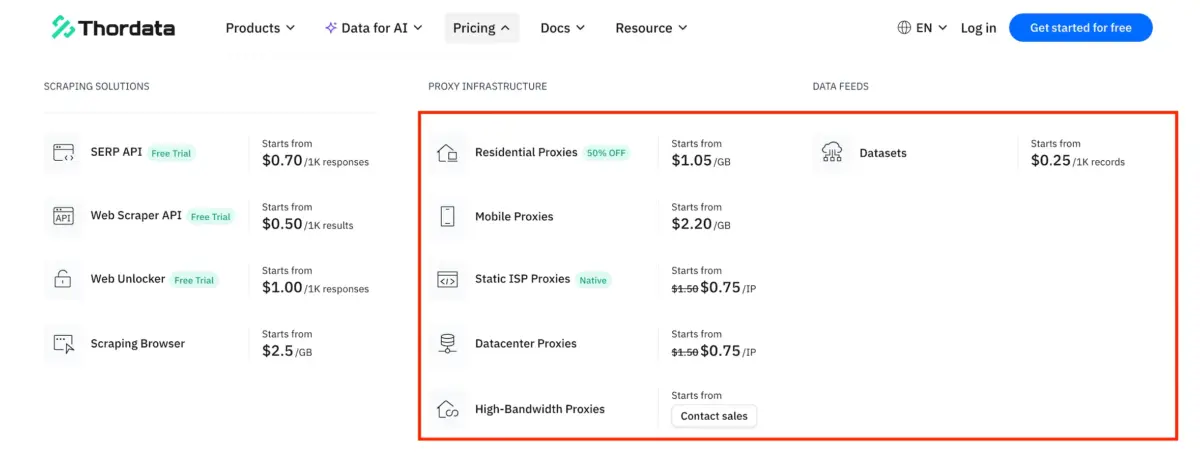Viewport: 1200px width, 470px height.
Task: Click the SCRAPING SOLUTIONS heading
Action: 96,87
